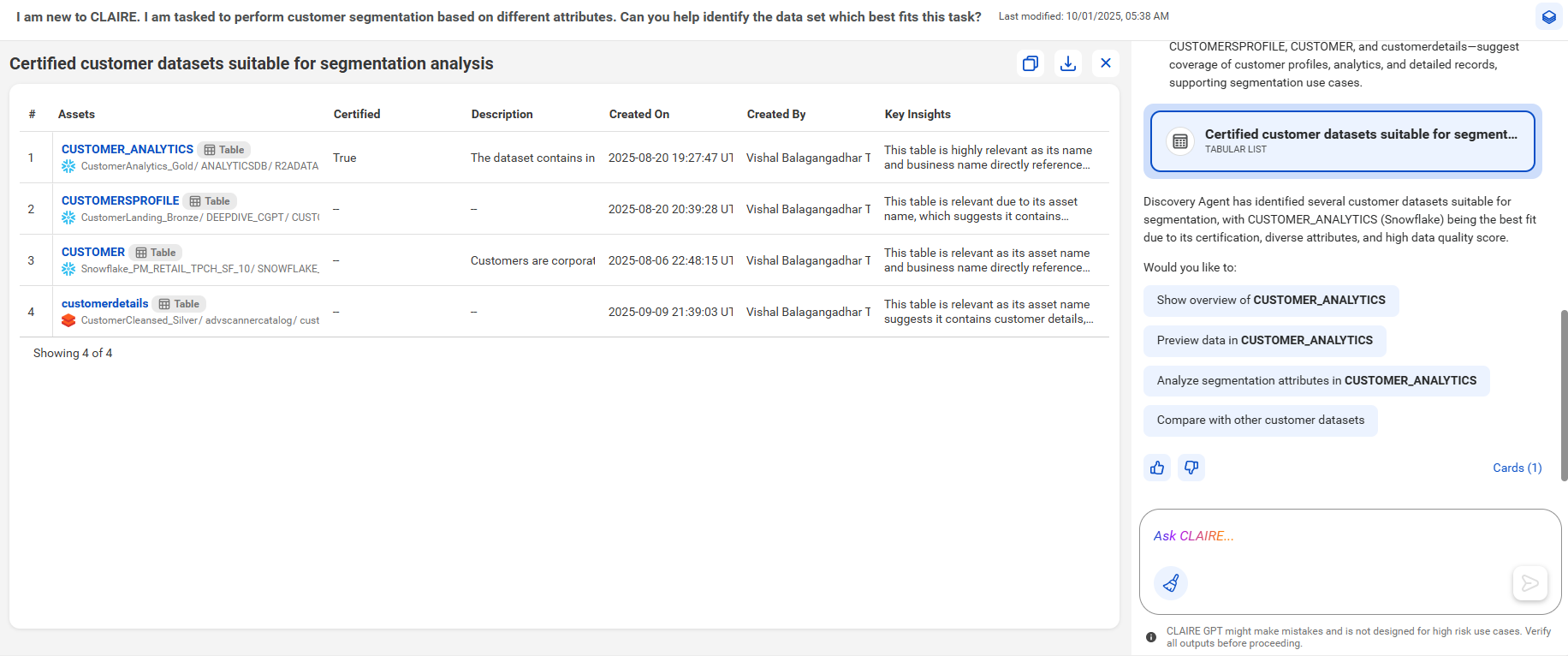Open the customerdetails asset link
This screenshot has height=656, width=1568.
click(105, 303)
